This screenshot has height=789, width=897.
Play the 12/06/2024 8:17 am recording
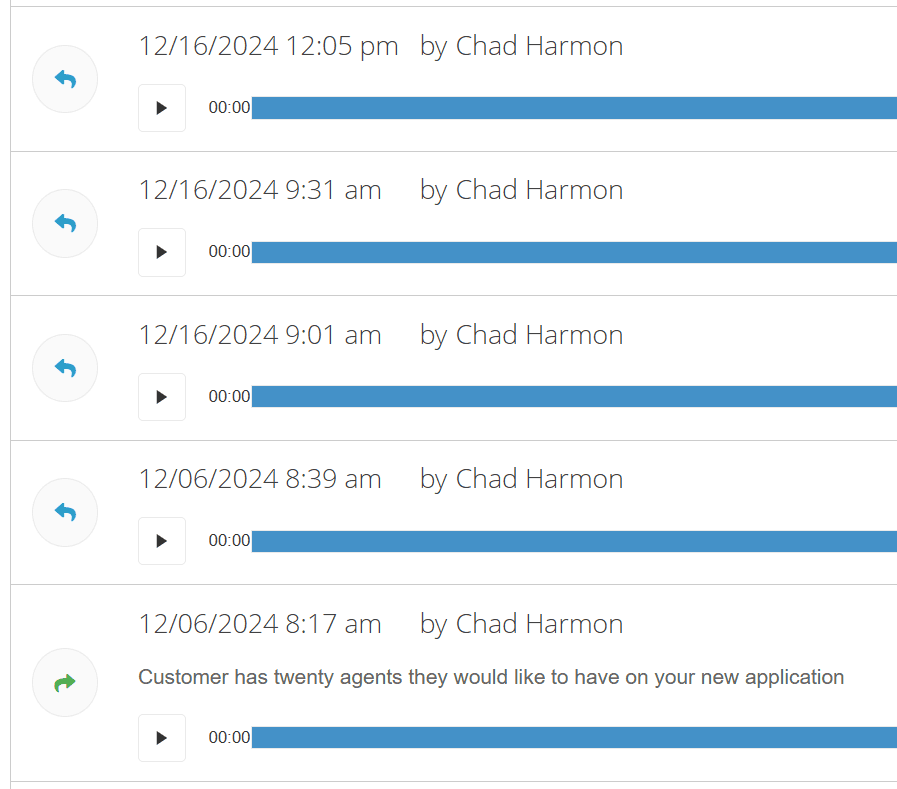pos(162,738)
